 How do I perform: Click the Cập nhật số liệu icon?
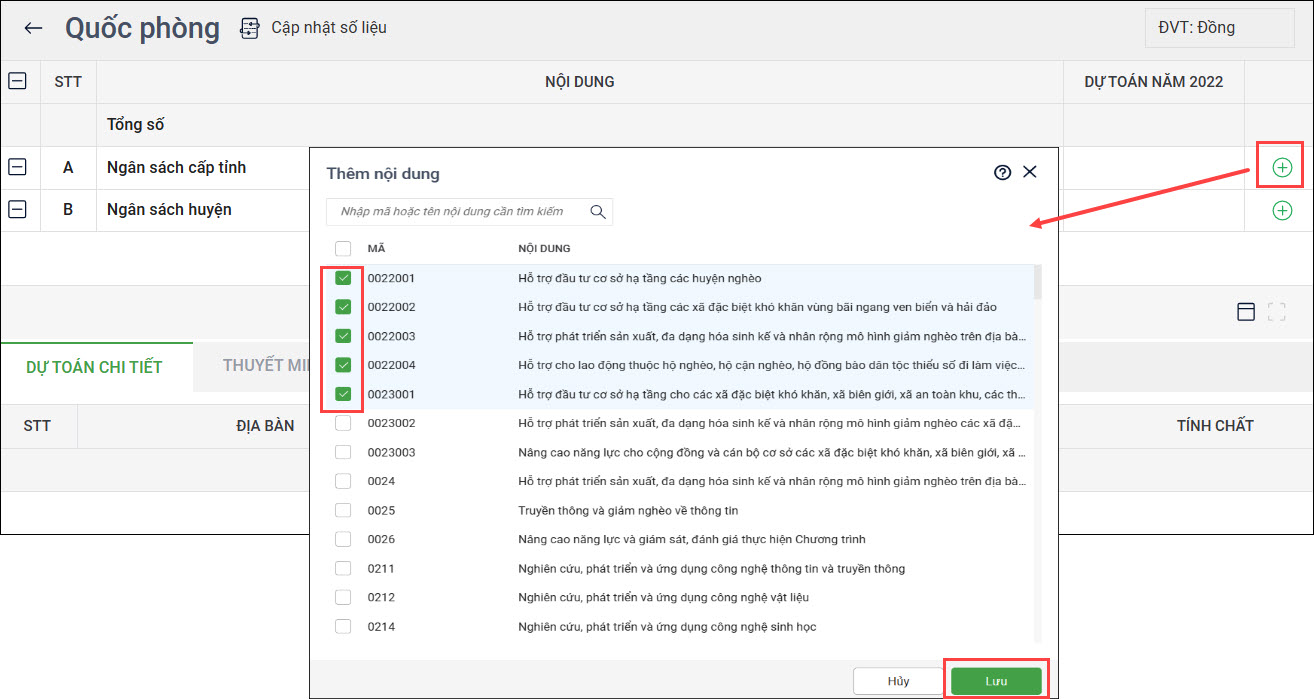pos(250,28)
